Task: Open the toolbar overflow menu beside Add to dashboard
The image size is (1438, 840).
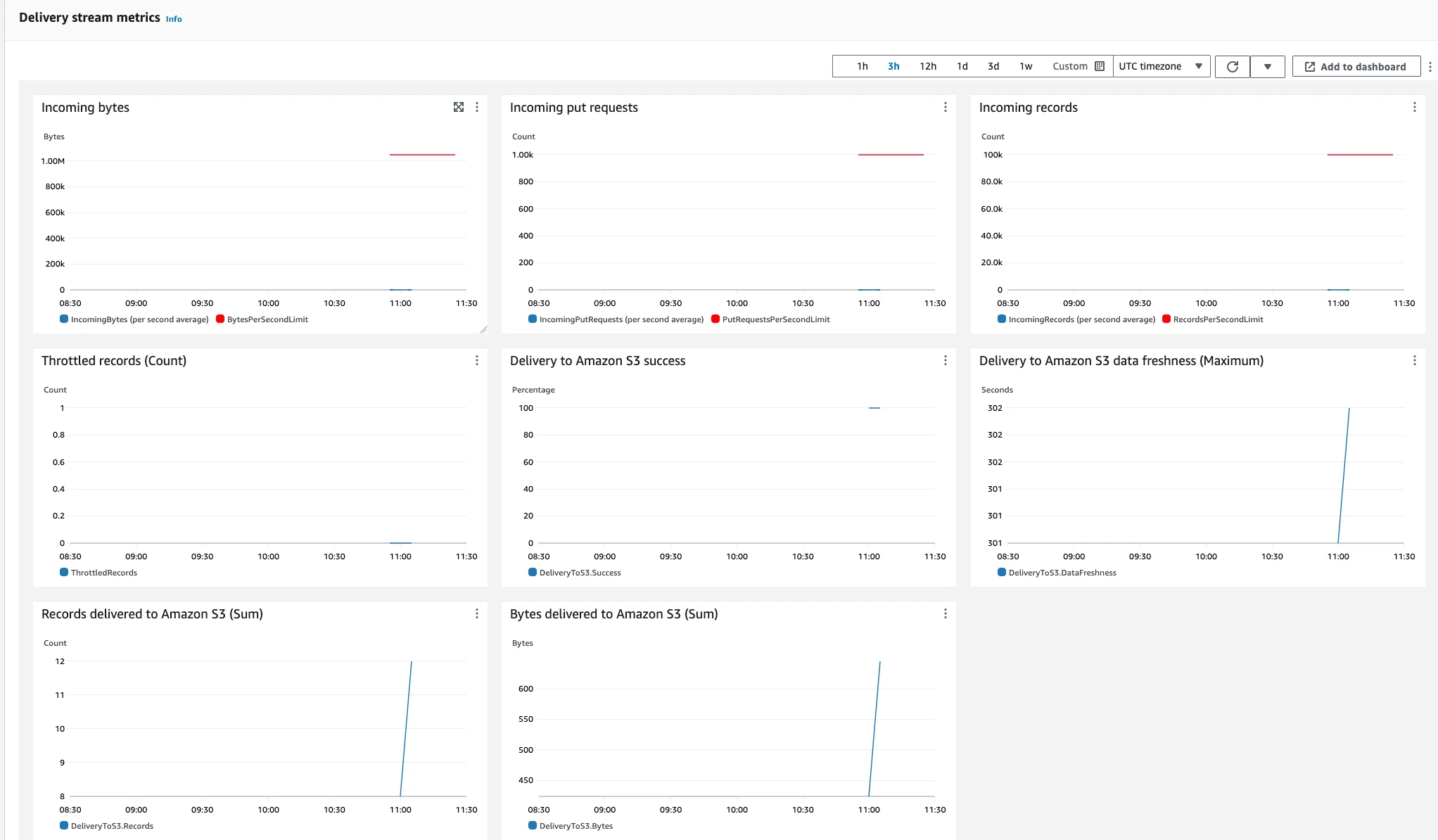Action: tap(1430, 67)
